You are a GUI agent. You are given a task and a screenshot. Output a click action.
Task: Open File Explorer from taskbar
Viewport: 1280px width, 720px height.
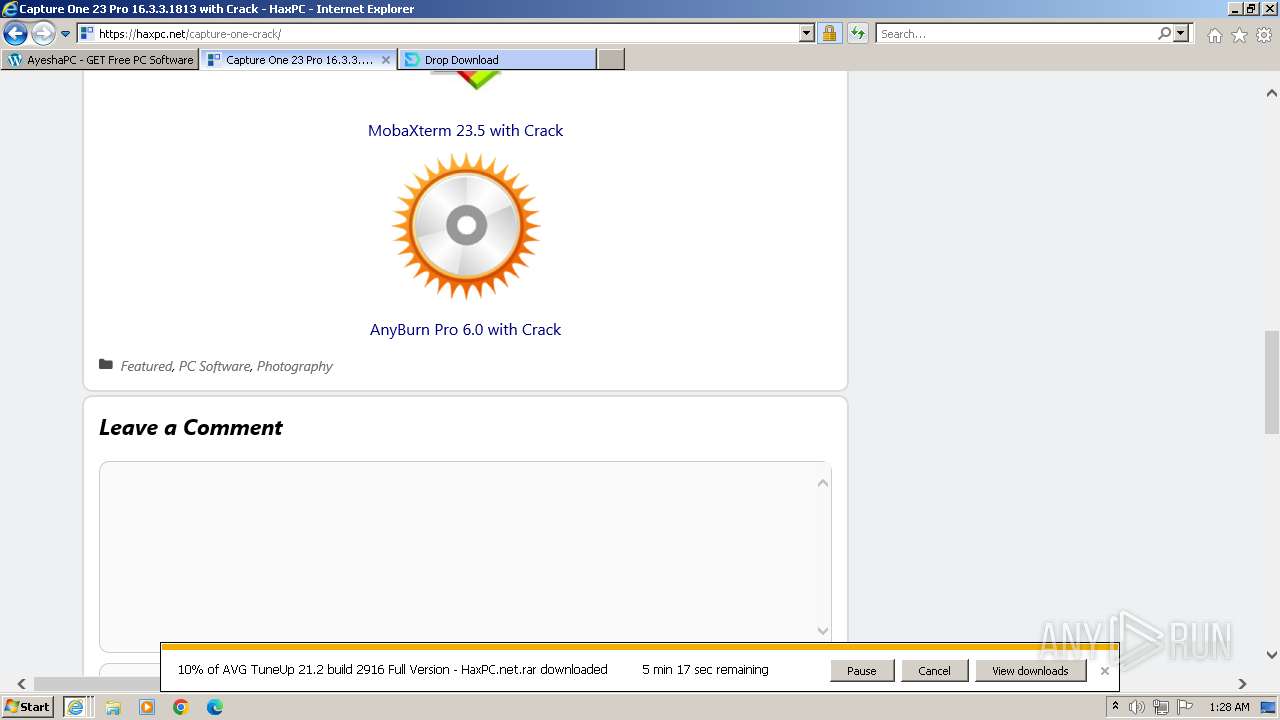113,707
